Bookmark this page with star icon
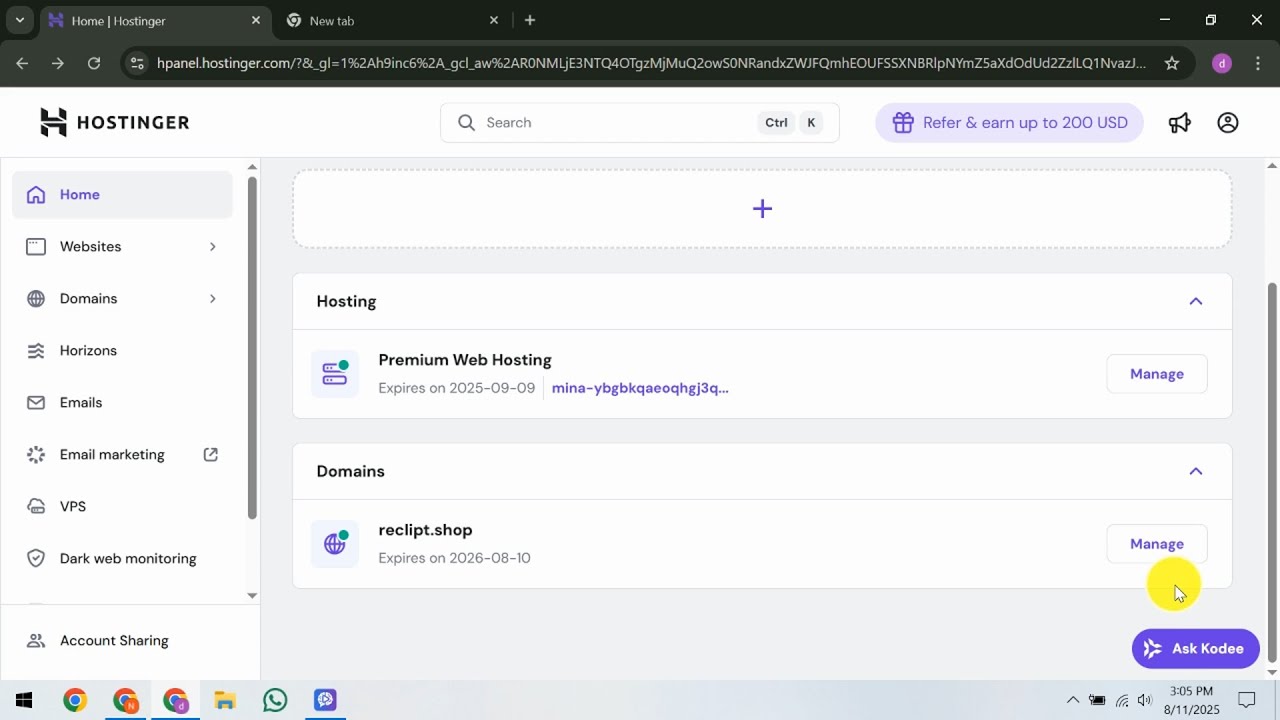Image resolution: width=1280 pixels, height=720 pixels. [x=1172, y=63]
